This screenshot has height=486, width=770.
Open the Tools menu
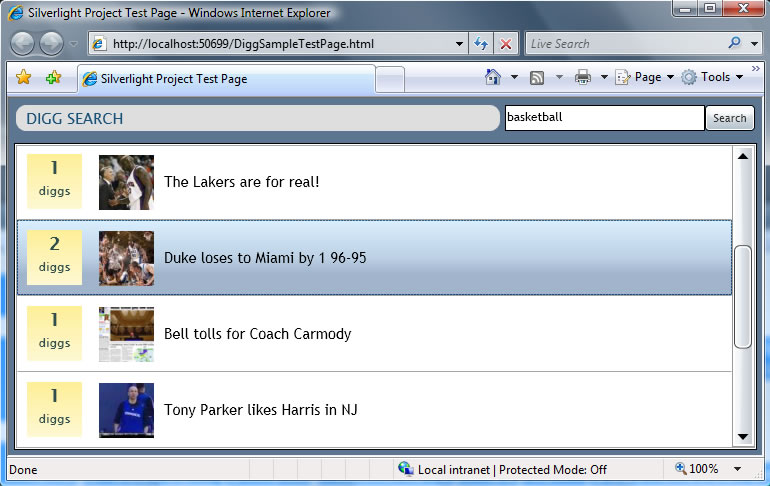[x=712, y=77]
